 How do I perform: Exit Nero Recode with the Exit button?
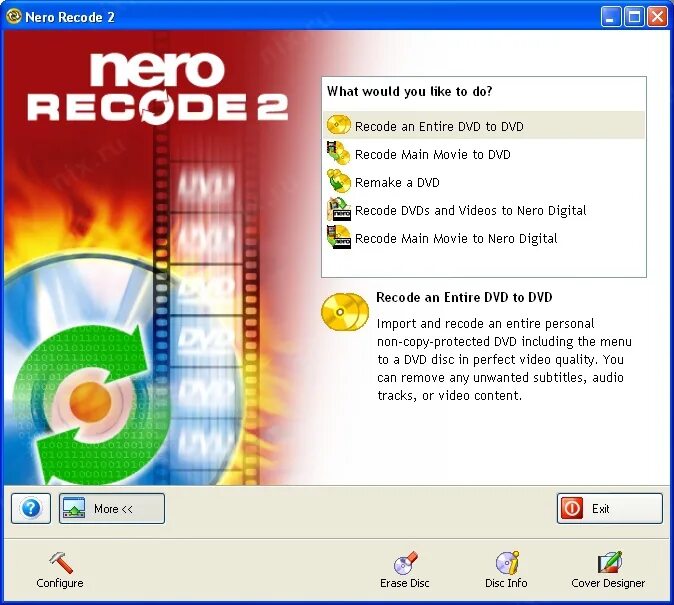610,509
